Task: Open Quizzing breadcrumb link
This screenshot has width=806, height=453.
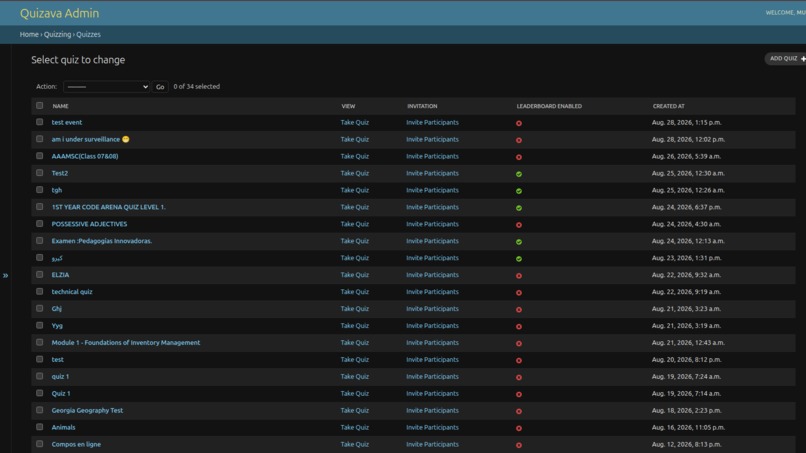Action: (x=57, y=34)
